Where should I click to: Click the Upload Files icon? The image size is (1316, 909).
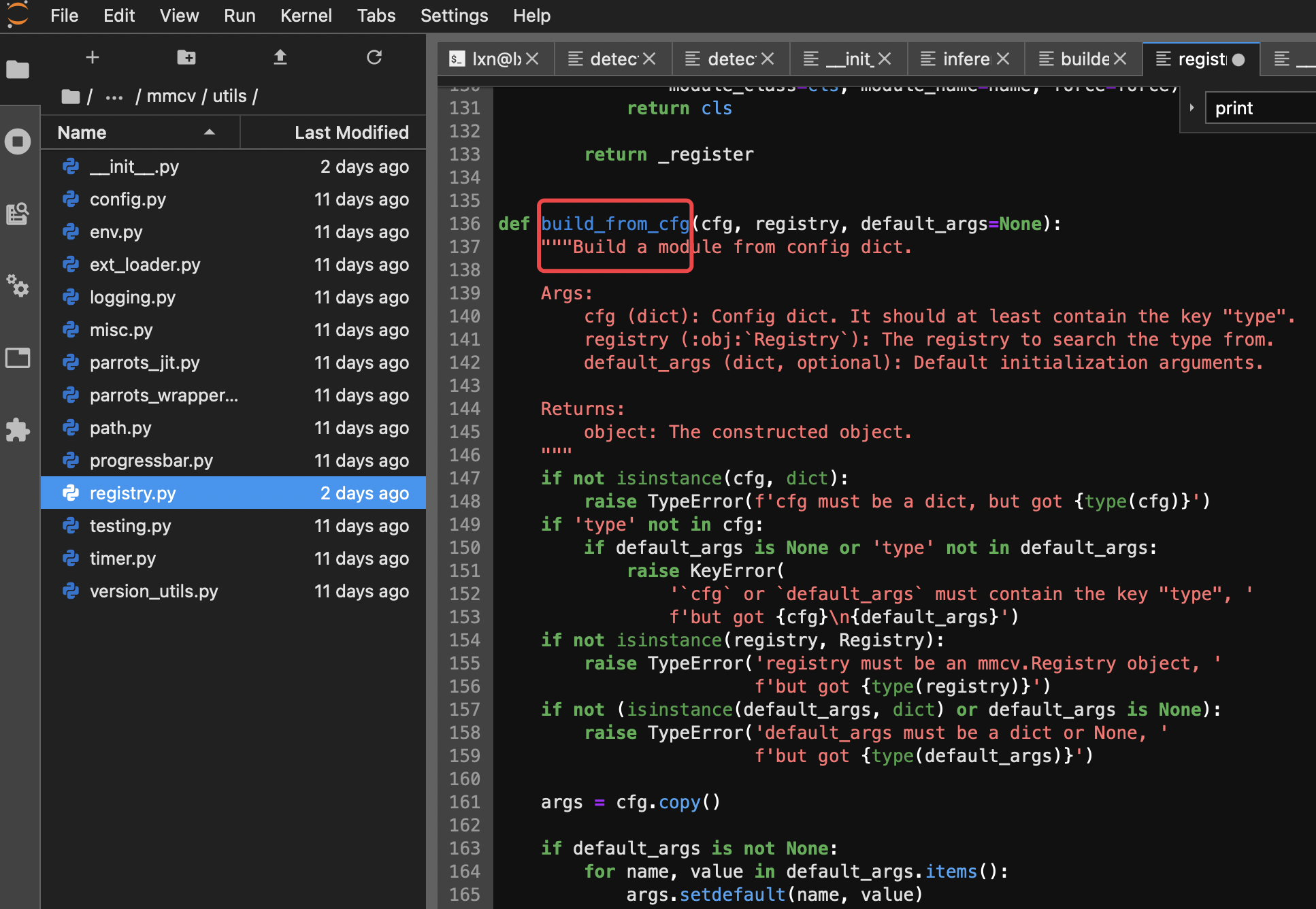(x=280, y=58)
